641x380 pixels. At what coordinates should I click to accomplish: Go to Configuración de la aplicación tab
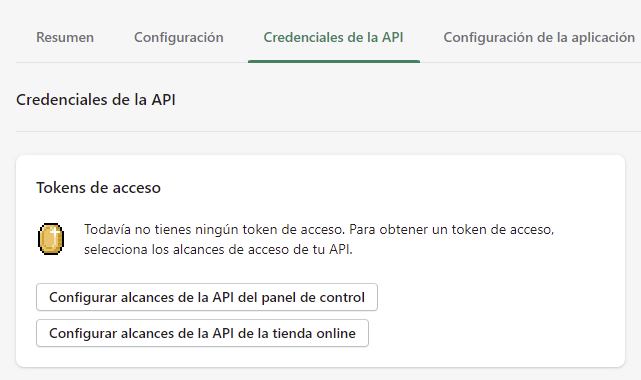click(539, 38)
